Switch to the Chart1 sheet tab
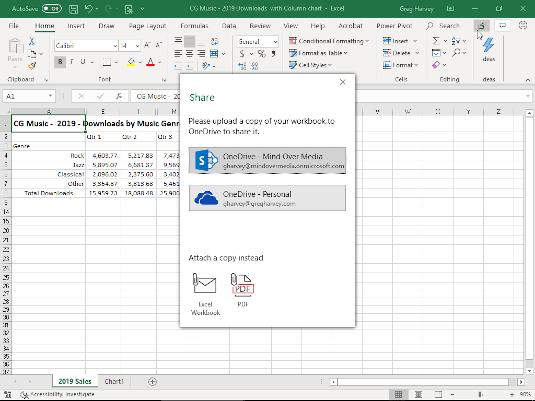The width and height of the screenshot is (535, 401). [x=114, y=381]
